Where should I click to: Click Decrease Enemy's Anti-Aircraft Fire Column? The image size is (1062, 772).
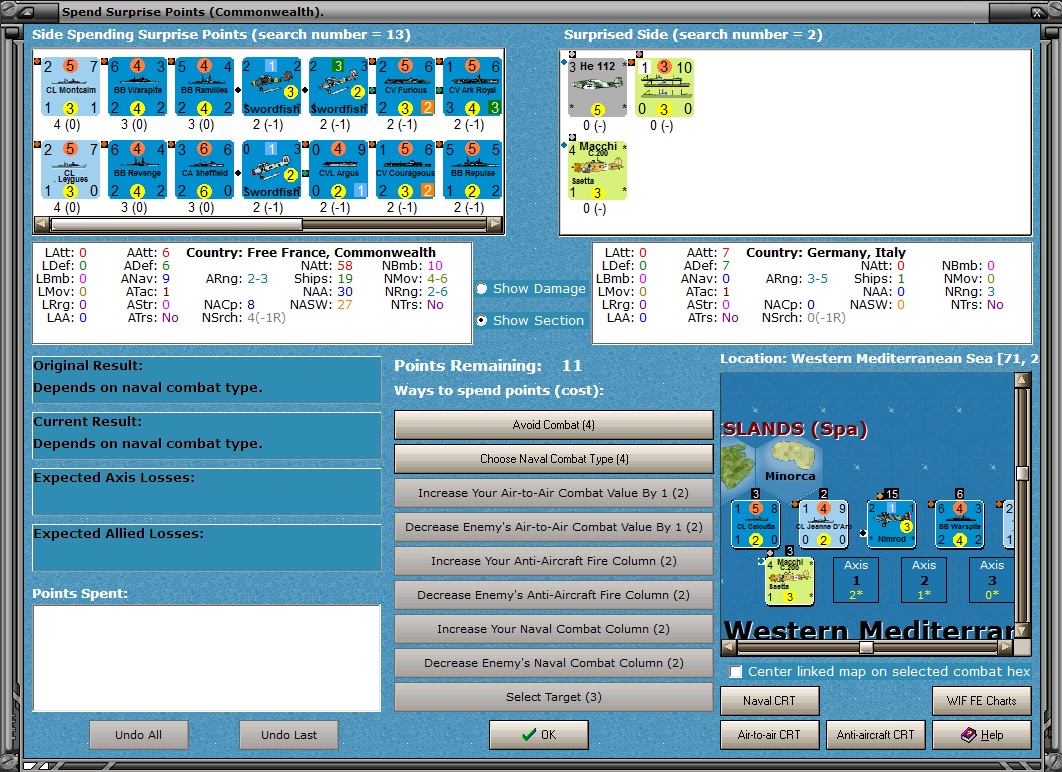[553, 595]
